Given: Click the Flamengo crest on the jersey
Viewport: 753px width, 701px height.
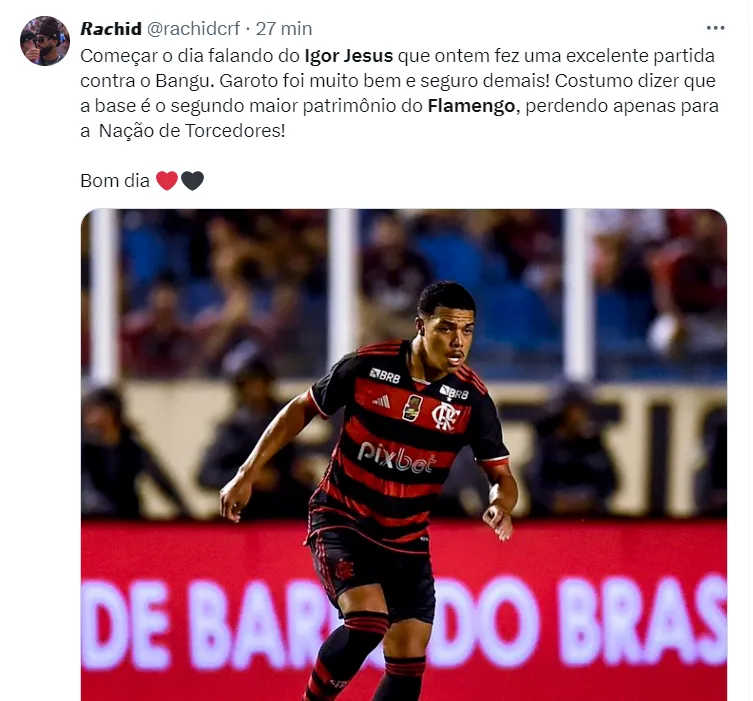Looking at the screenshot, I should tap(444, 416).
